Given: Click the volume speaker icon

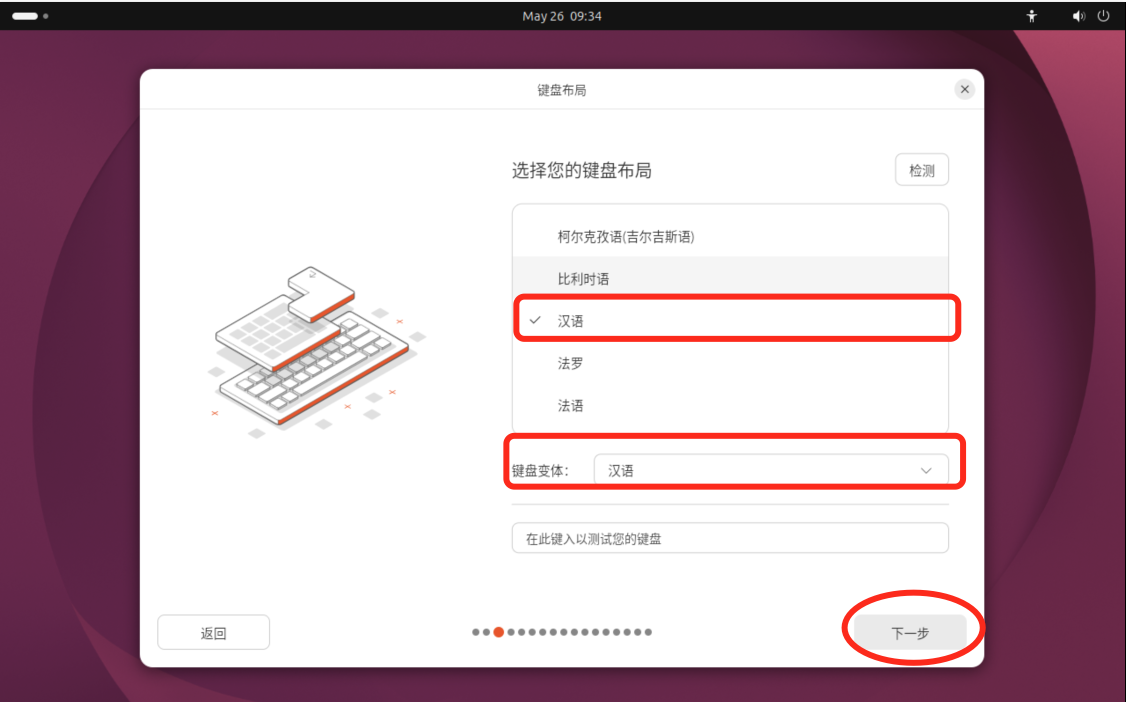Looking at the screenshot, I should click(1079, 16).
